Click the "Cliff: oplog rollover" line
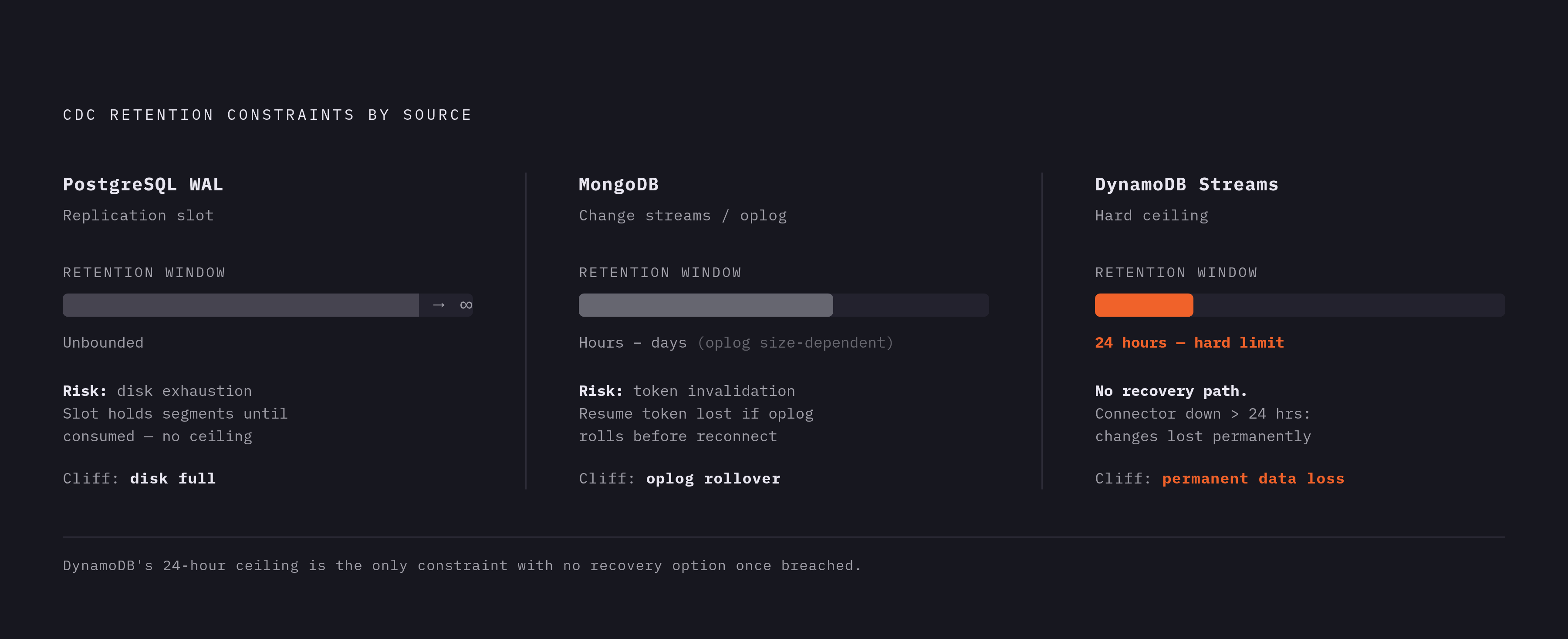 tap(679, 478)
